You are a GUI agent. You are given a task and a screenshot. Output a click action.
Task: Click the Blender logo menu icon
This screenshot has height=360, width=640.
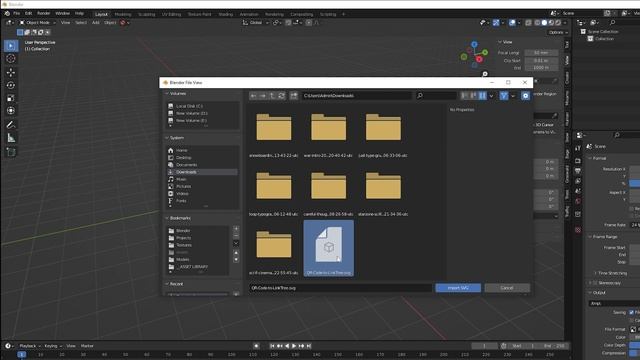(x=7, y=13)
